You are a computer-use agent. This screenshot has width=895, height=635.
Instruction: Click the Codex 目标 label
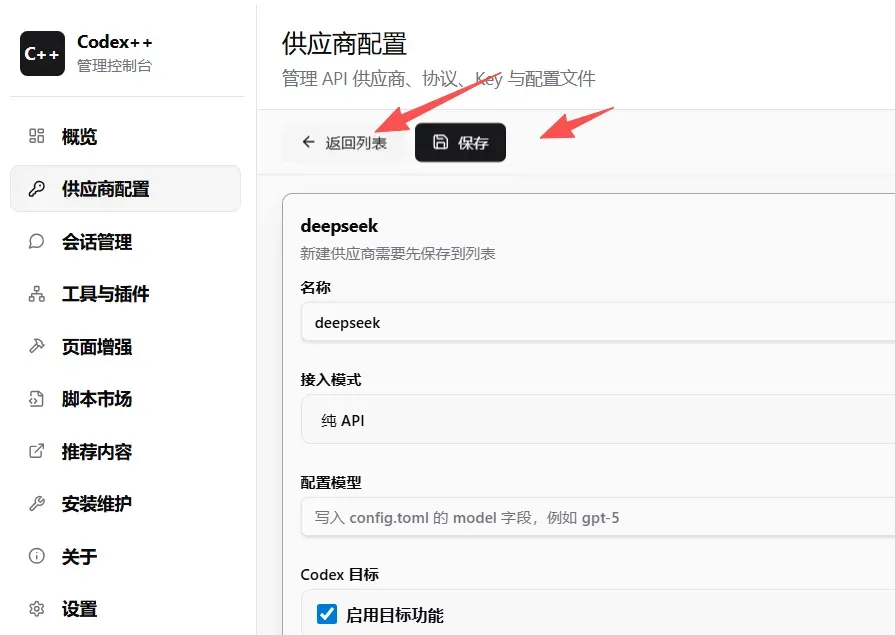(339, 574)
